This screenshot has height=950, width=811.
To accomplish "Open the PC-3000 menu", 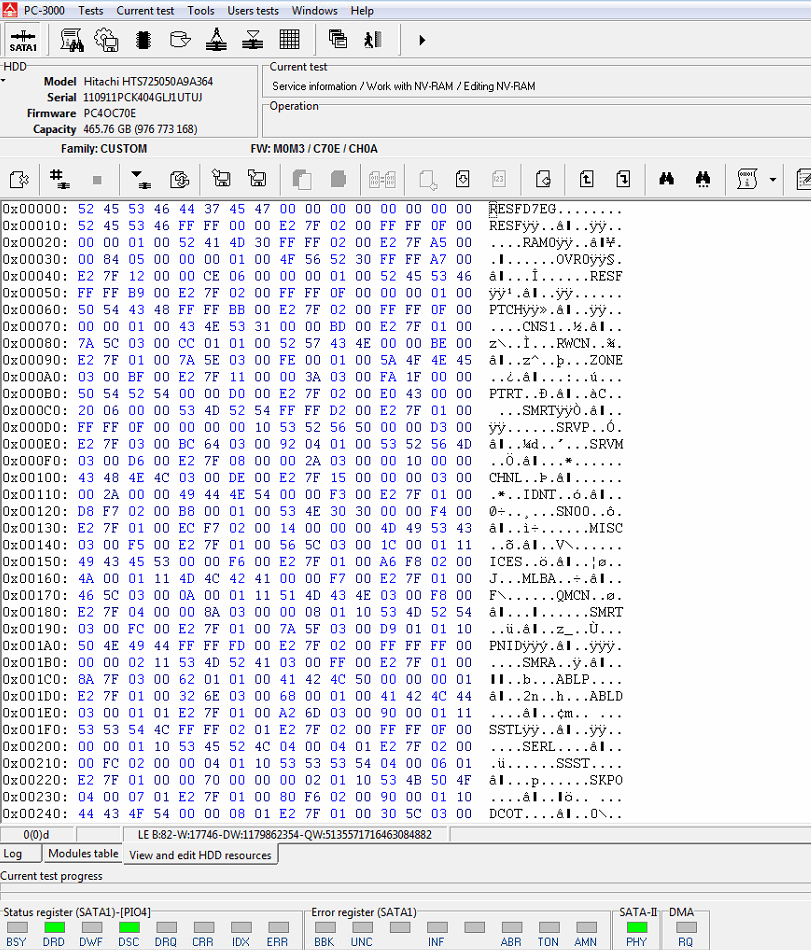I will tap(44, 10).
